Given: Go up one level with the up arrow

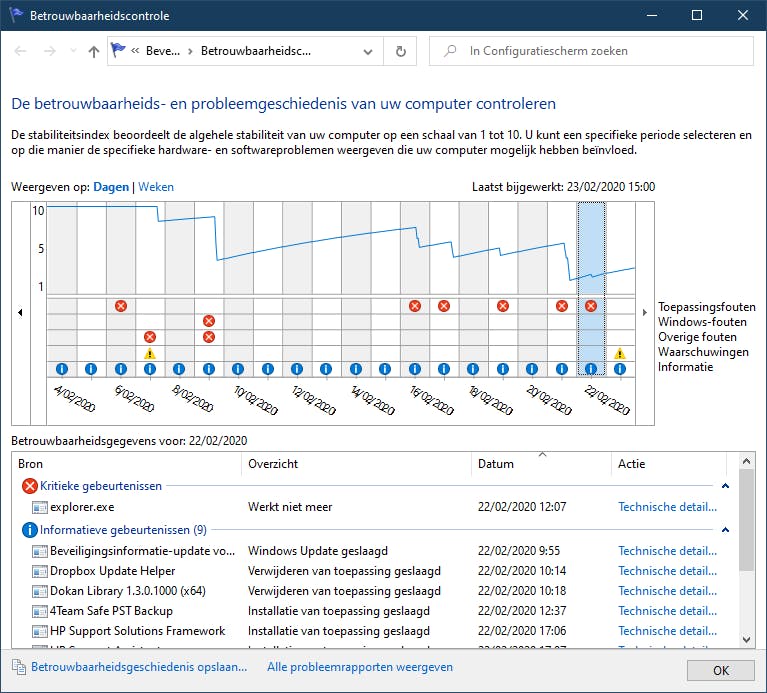Looking at the screenshot, I should (x=94, y=51).
